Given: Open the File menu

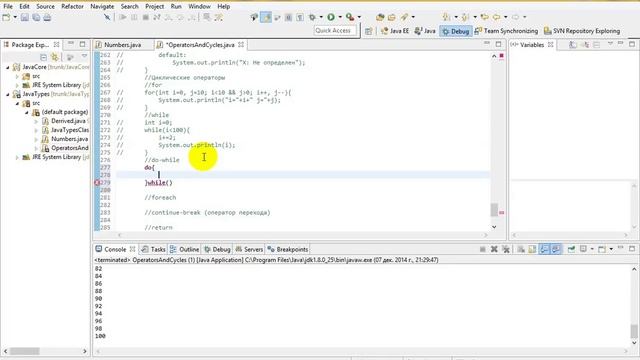Looking at the screenshot, I should coord(8,7).
